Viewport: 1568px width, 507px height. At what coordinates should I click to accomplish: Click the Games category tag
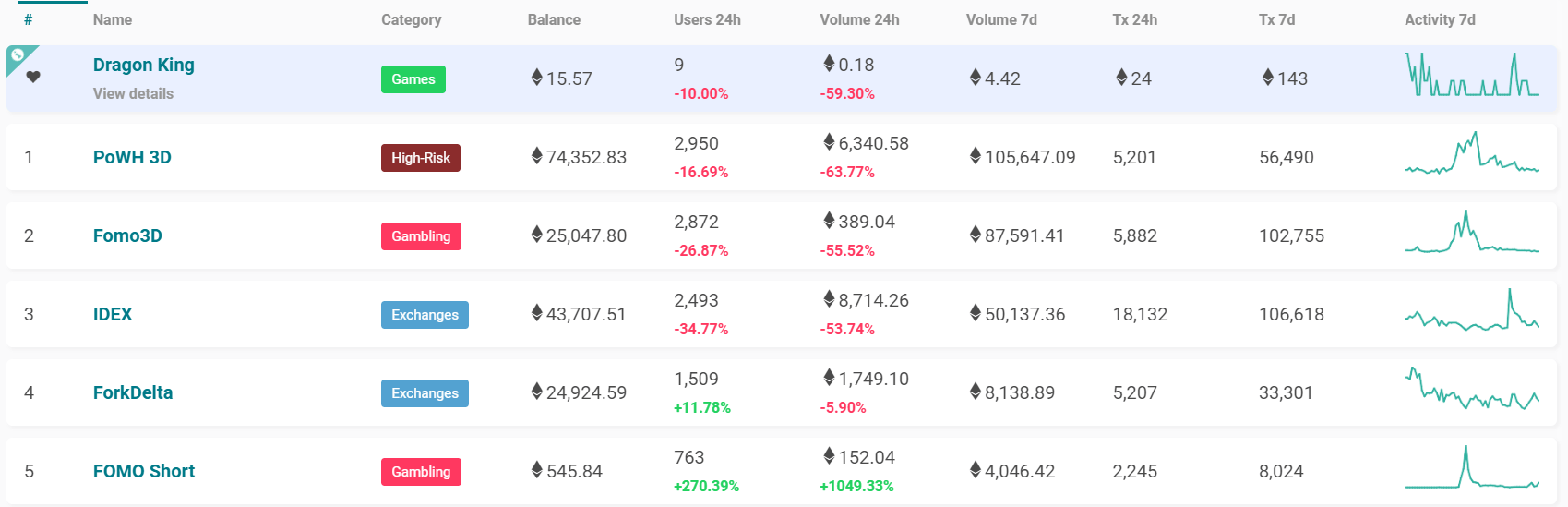click(413, 79)
